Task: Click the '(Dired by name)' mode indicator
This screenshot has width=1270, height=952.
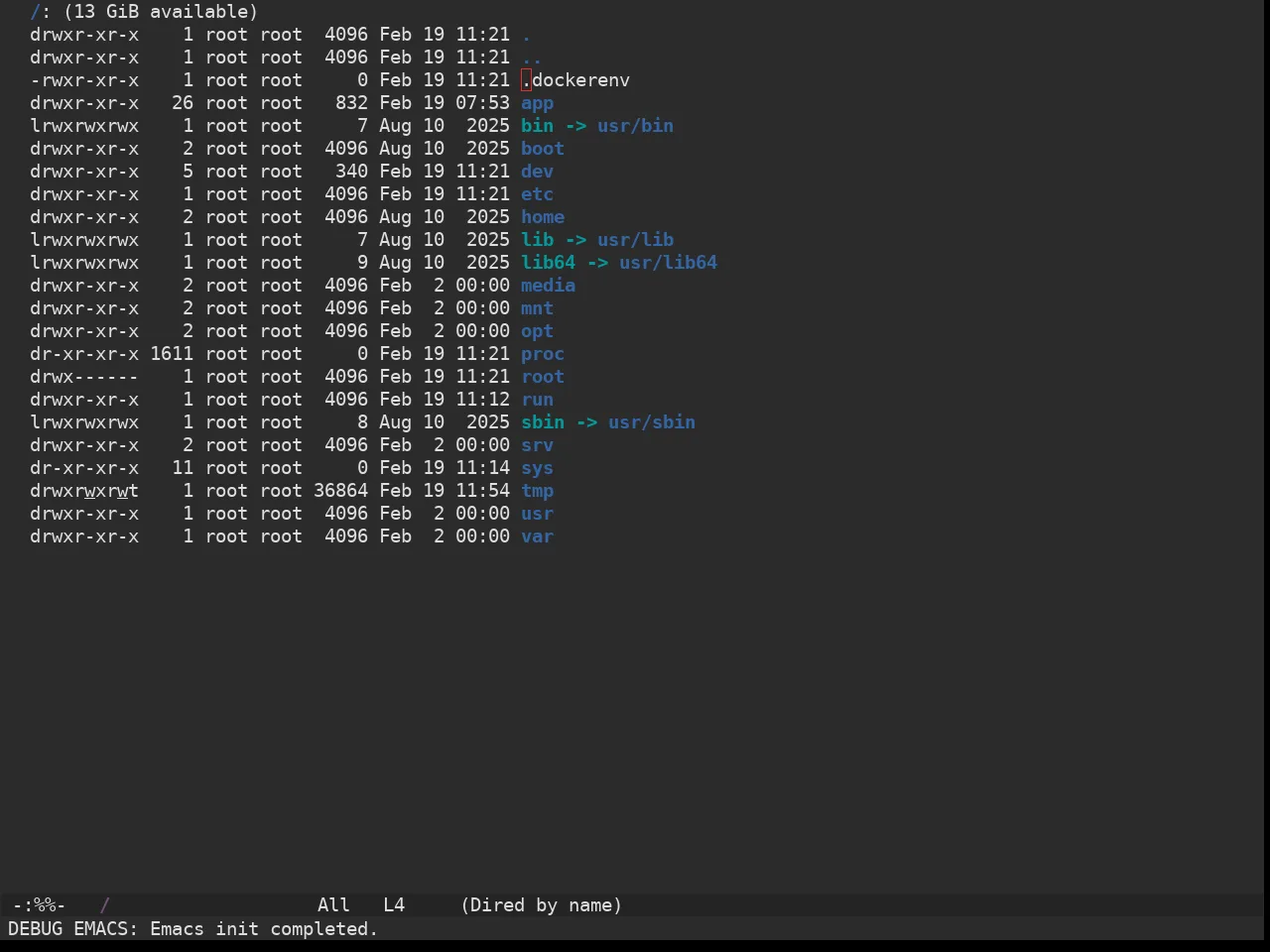Action: click(542, 905)
